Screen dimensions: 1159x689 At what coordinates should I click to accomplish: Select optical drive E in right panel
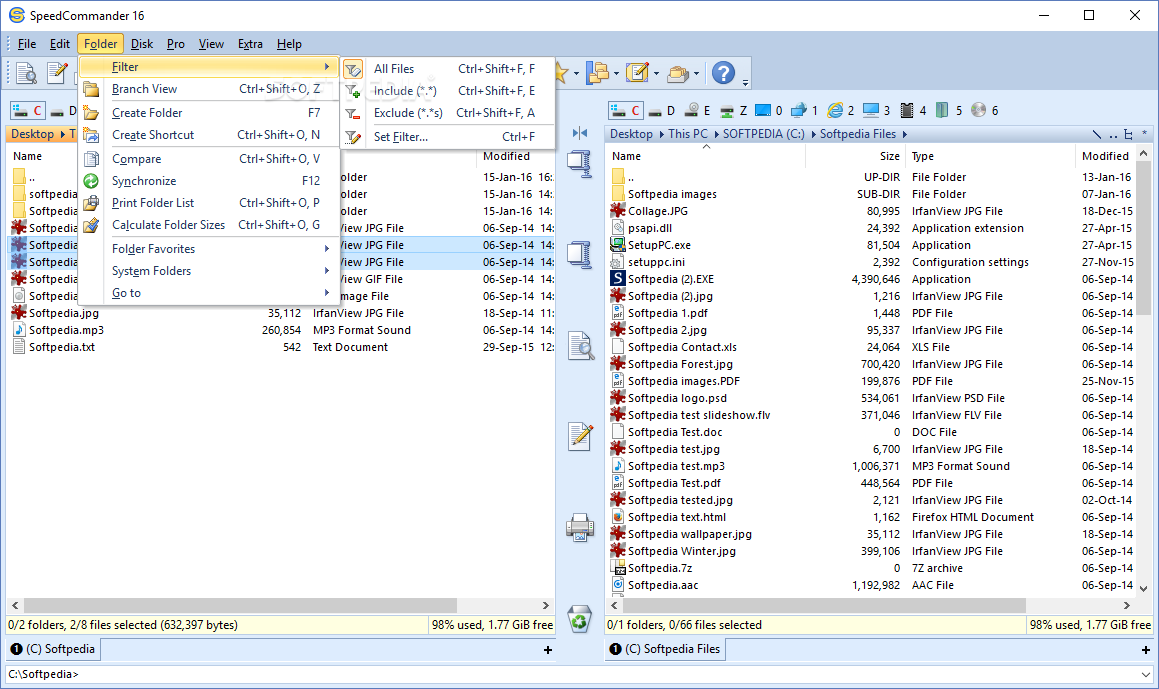point(698,111)
